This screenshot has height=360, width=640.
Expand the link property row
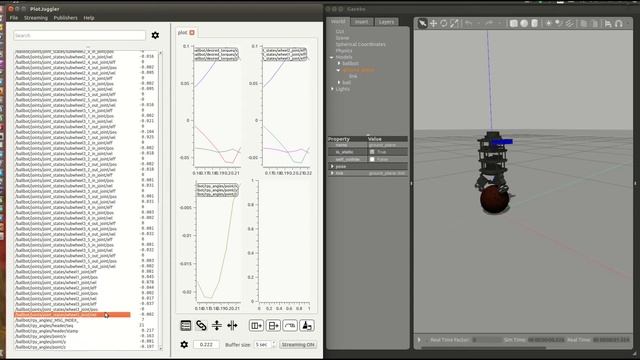(332, 173)
